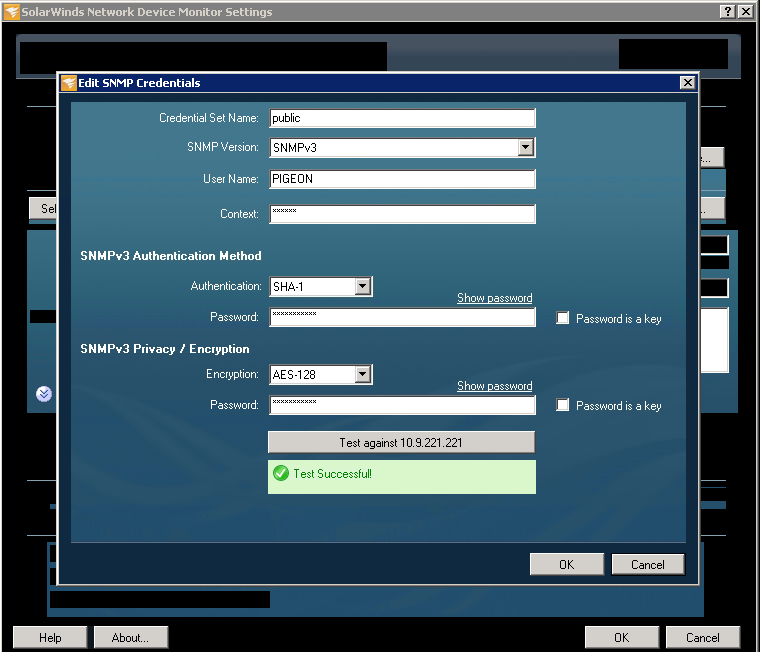Open the Encryption AES-128 dropdown
The height and width of the screenshot is (652, 760).
363,374
